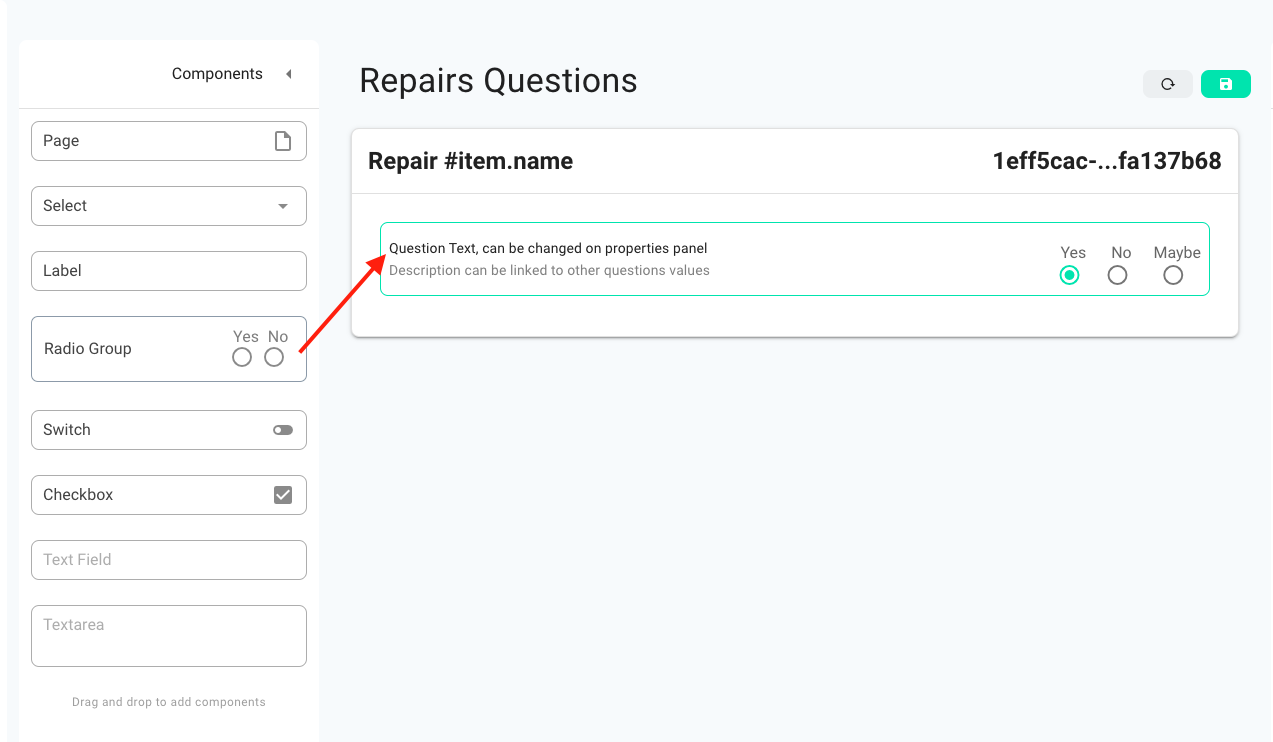Click Radio Group's Yes circle in sidebar

coord(242,357)
